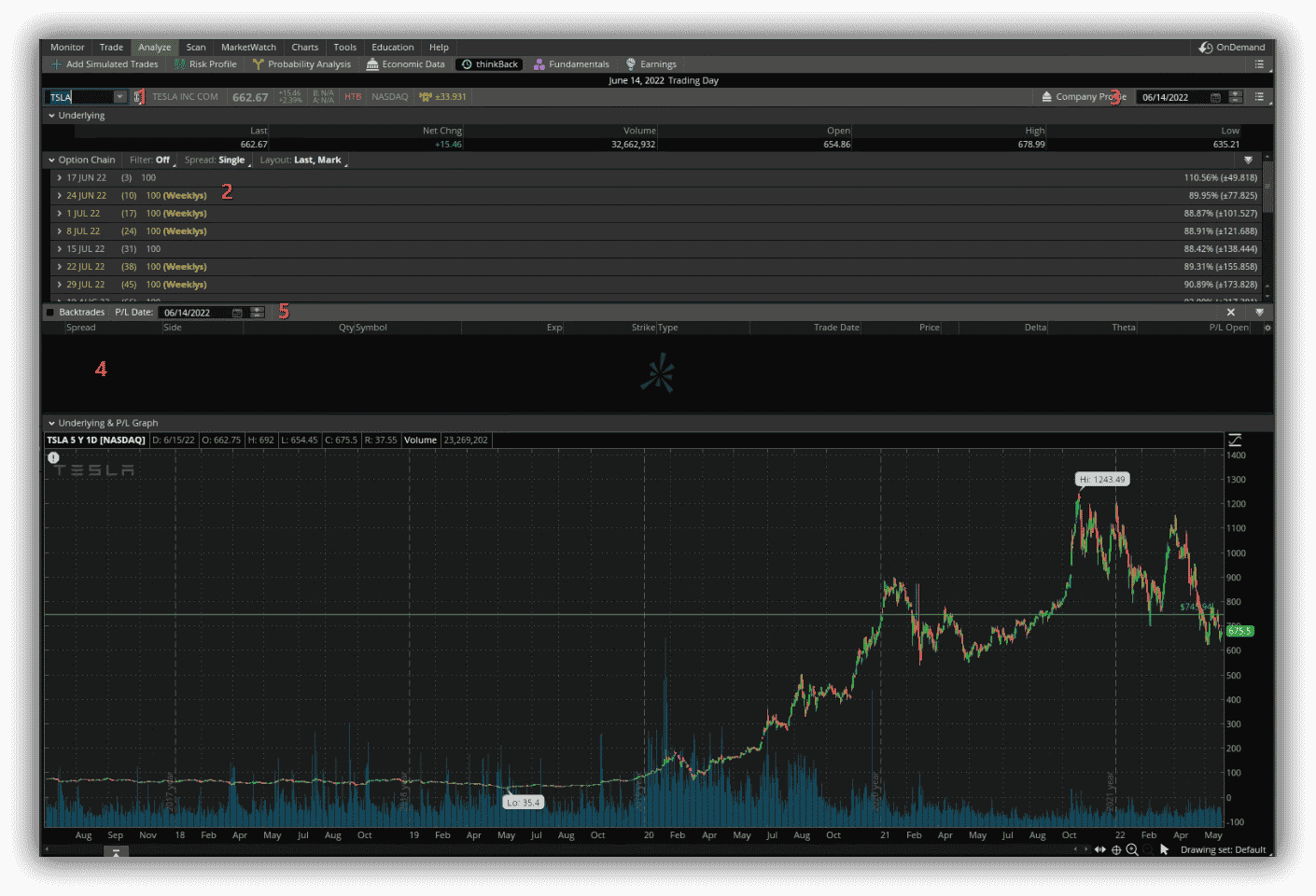Open the list menu icon right of date stepper
1316x896 pixels.
[x=1260, y=97]
